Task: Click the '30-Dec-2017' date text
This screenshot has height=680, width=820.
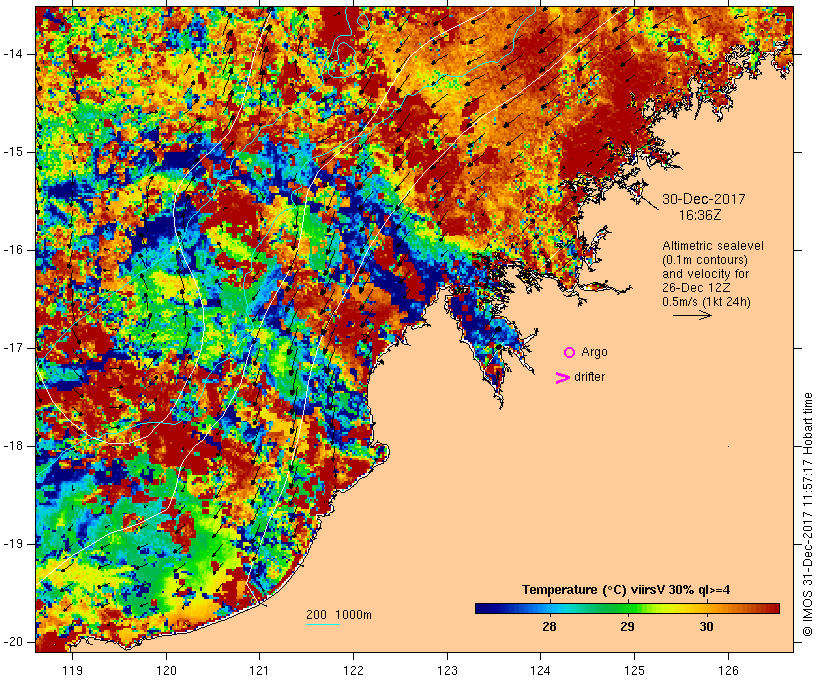Action: pyautogui.click(x=703, y=199)
